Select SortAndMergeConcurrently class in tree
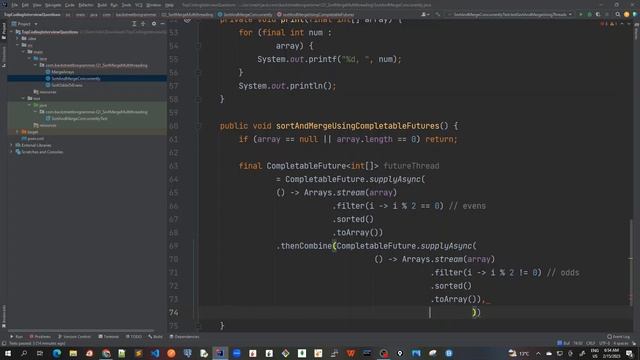640x360 pixels. coord(73,78)
